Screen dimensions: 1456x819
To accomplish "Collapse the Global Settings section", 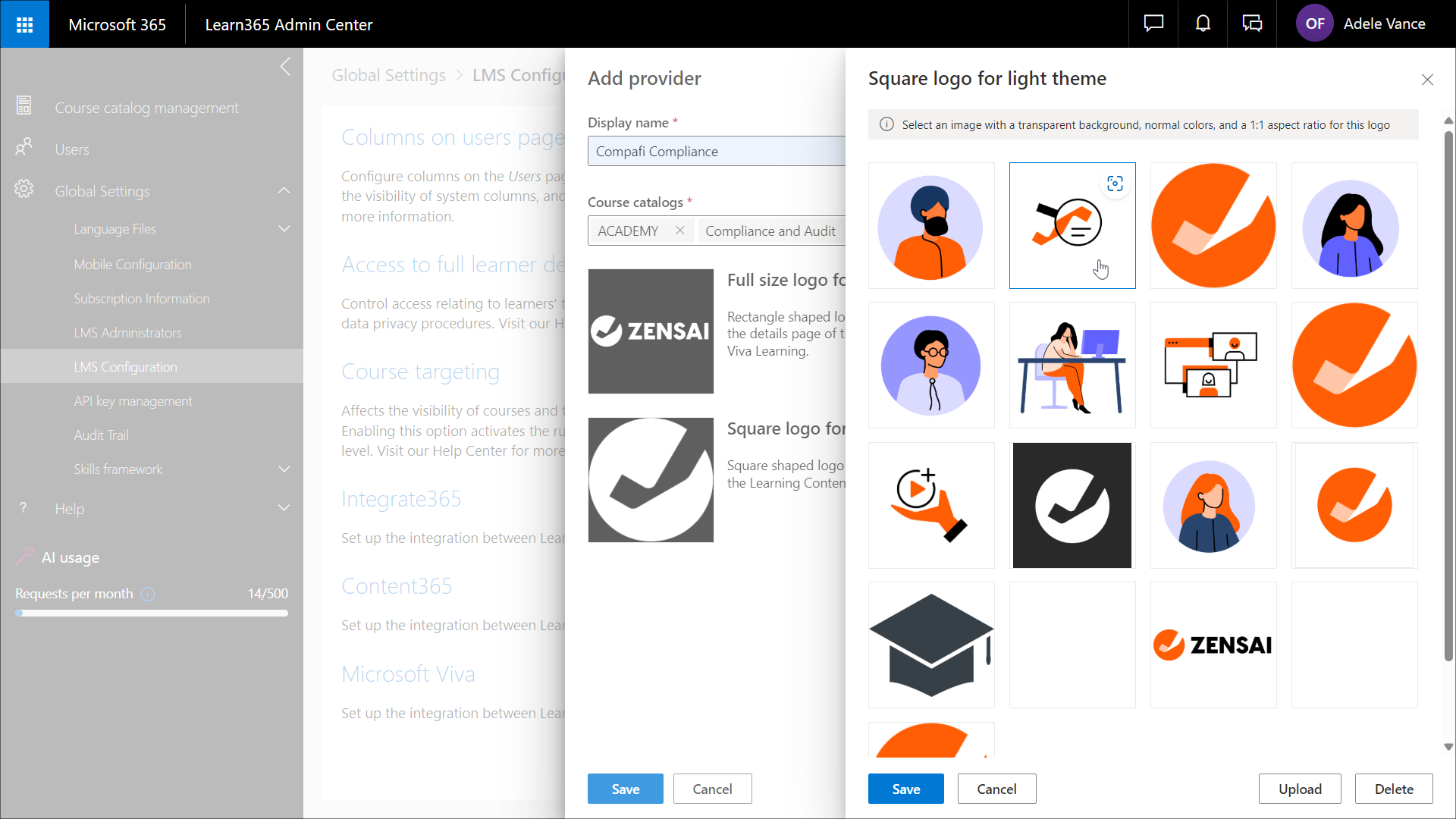I will click(284, 191).
